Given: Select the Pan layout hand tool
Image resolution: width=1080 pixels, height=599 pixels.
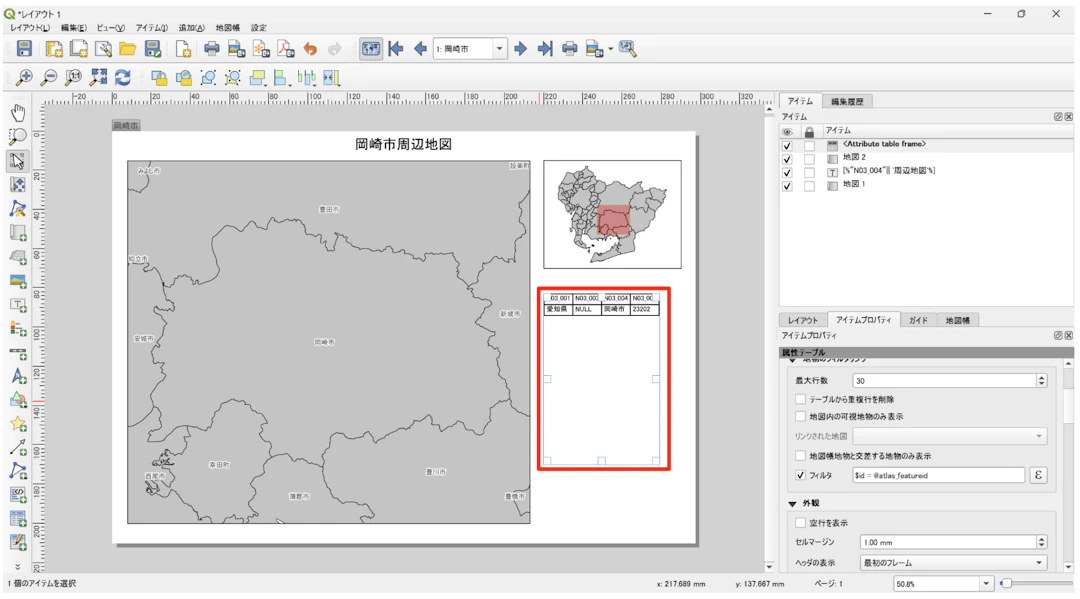Looking at the screenshot, I should point(18,112).
